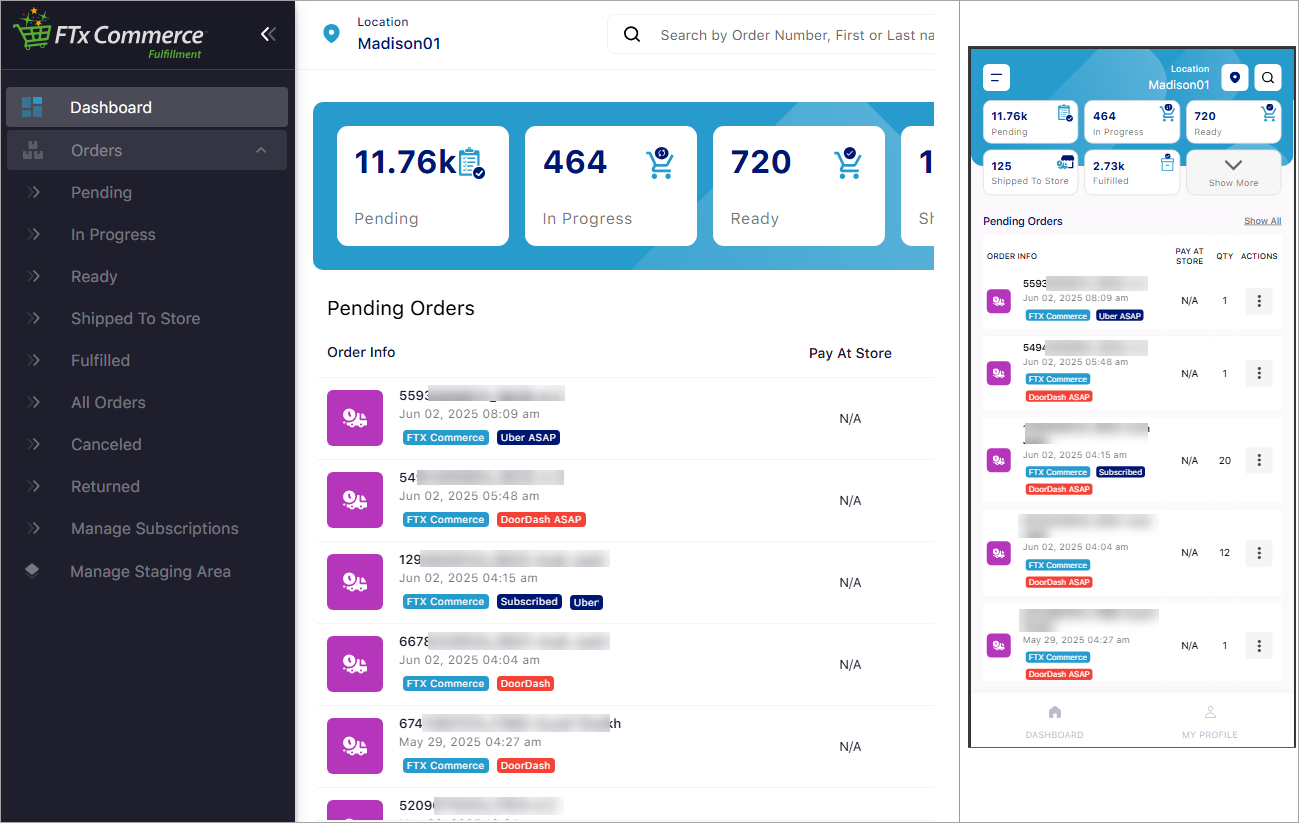Open the actions menu for mobile May 29 order
This screenshot has height=823, width=1299.
1258,646
